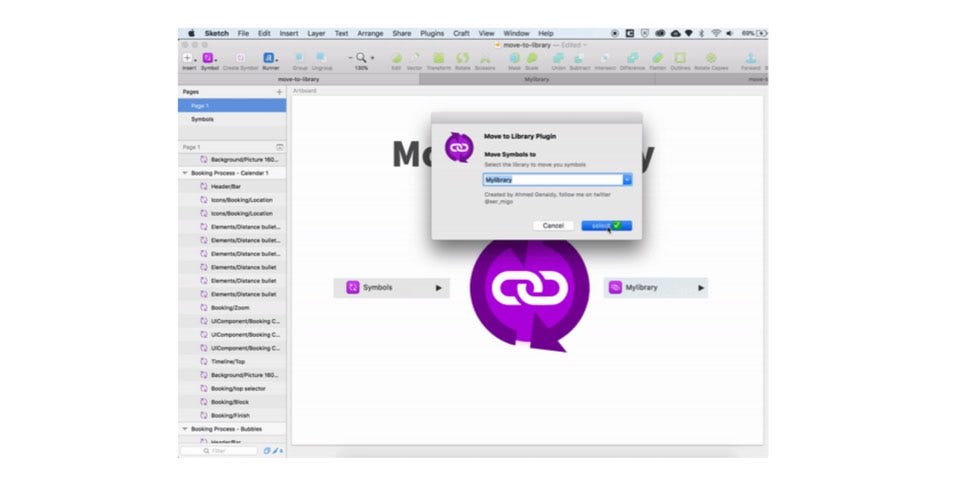Screen dimensions: 960x480
Task: Click the zoom-out minus next to magnifier
Action: [351, 58]
